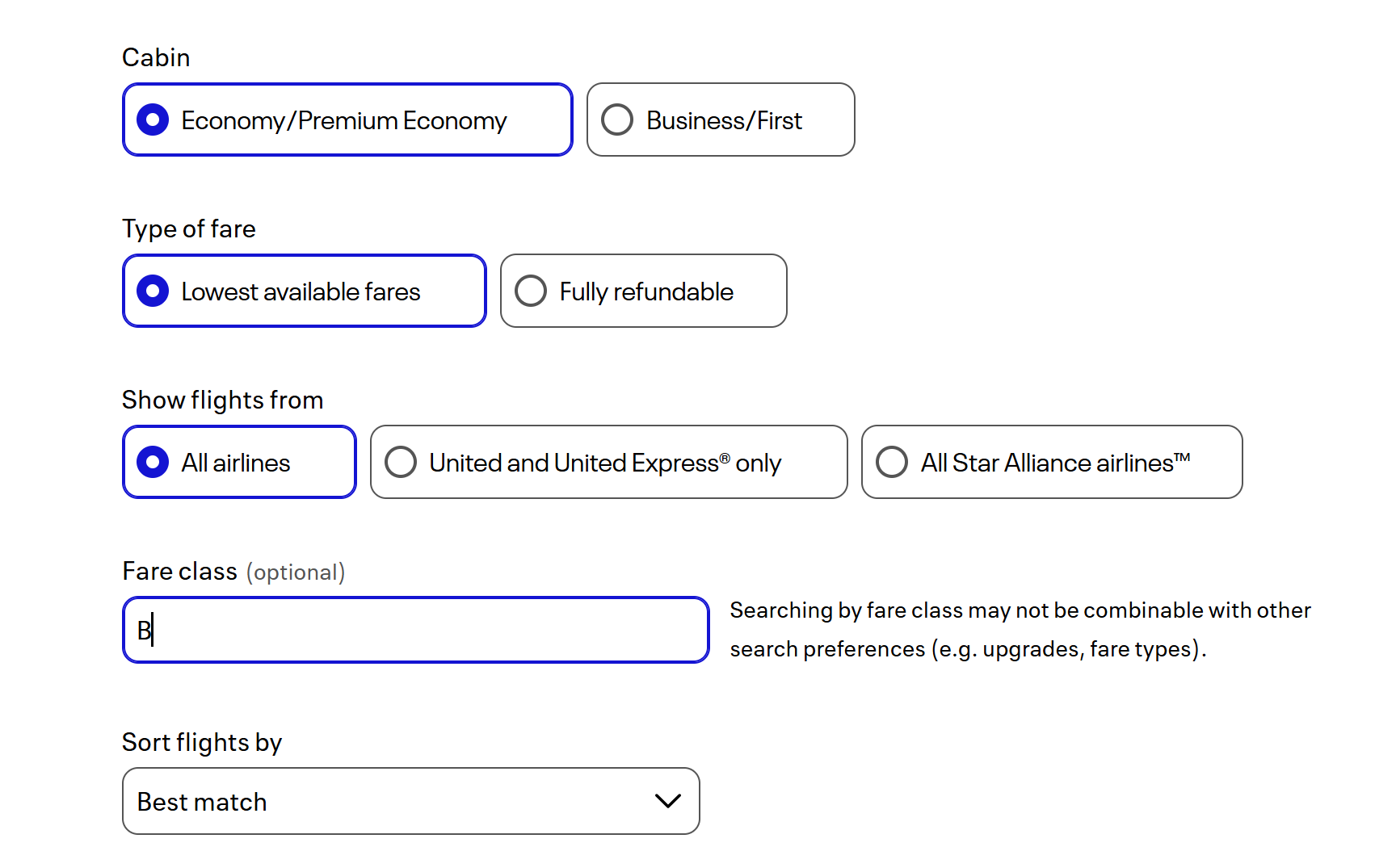Open the Best match sort dropdown

click(x=410, y=801)
